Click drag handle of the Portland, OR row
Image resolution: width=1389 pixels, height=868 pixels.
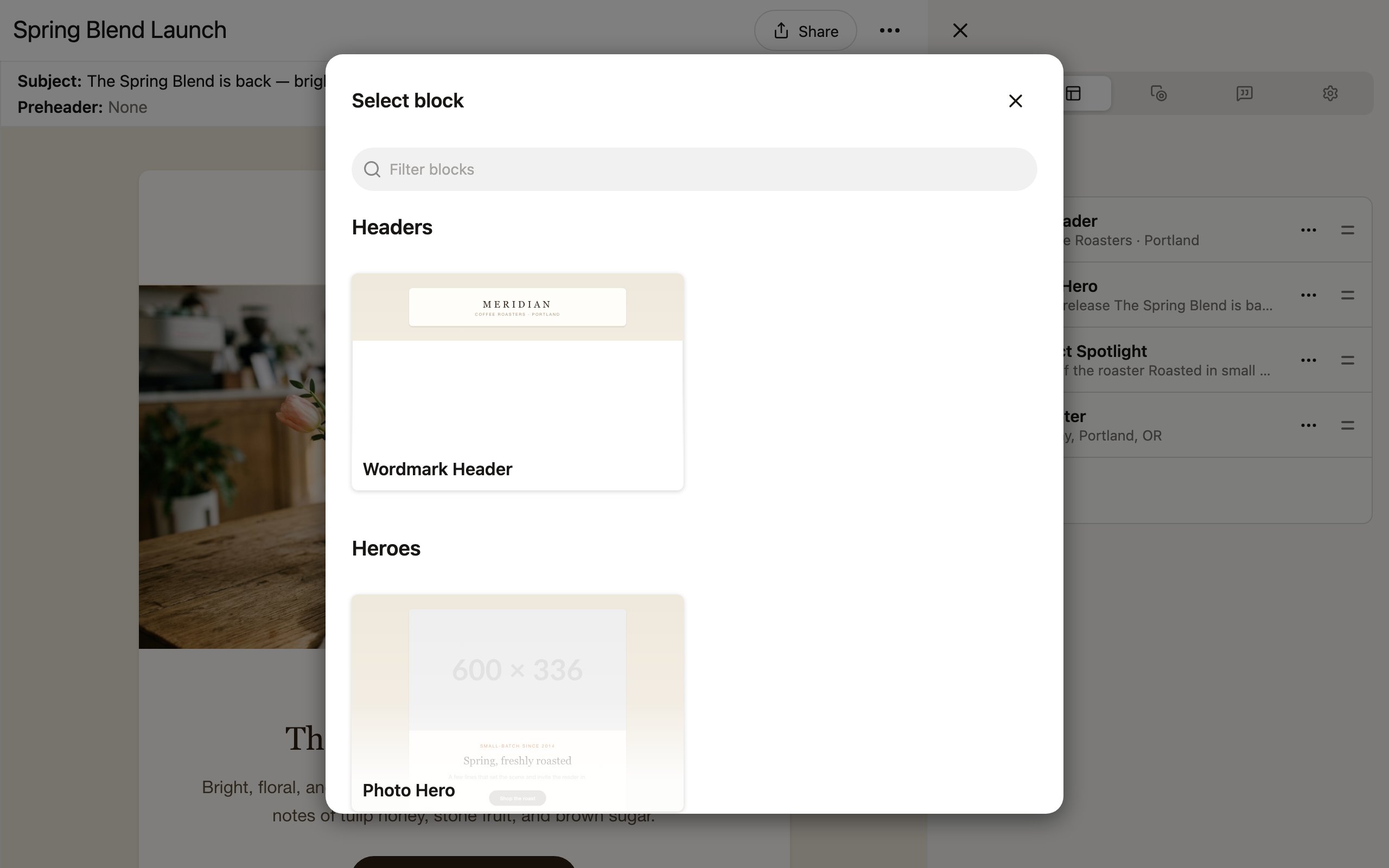pos(1348,425)
